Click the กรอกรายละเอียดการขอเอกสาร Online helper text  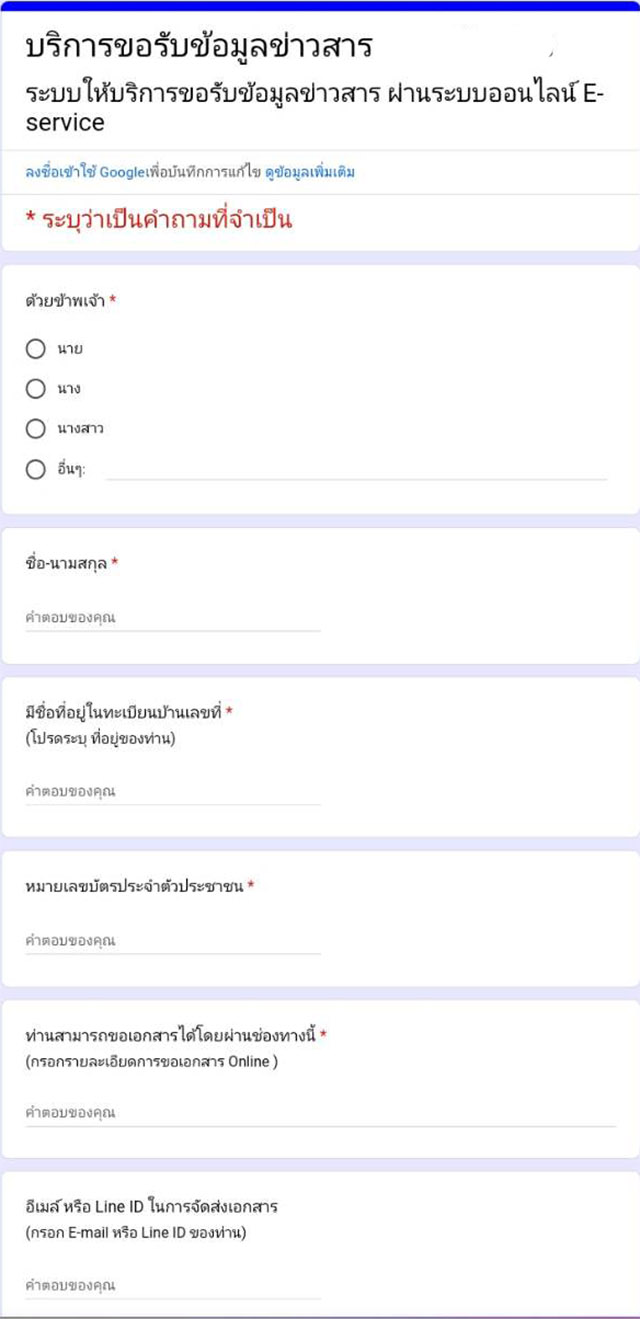coord(152,1062)
